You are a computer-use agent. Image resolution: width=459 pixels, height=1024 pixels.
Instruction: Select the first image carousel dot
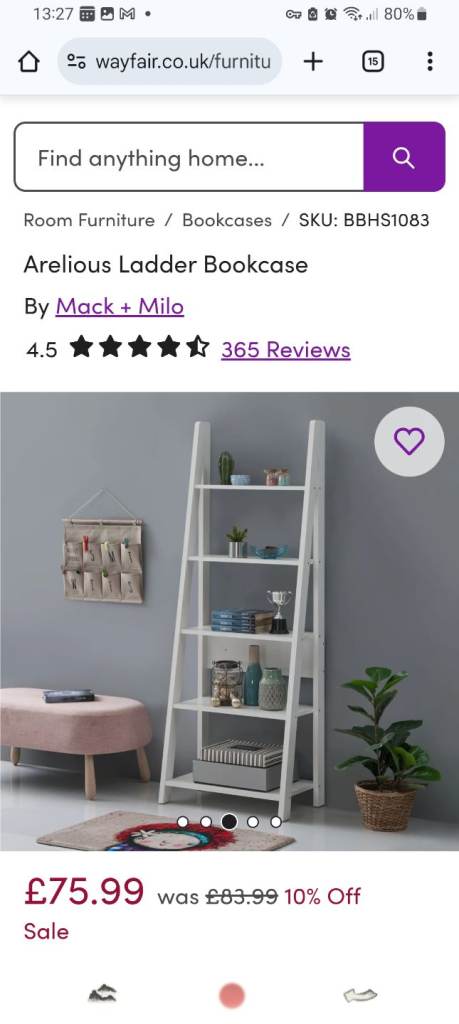(183, 822)
